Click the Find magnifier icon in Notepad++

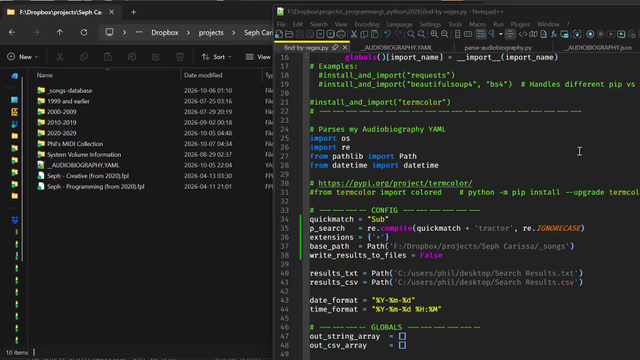(x=411, y=34)
